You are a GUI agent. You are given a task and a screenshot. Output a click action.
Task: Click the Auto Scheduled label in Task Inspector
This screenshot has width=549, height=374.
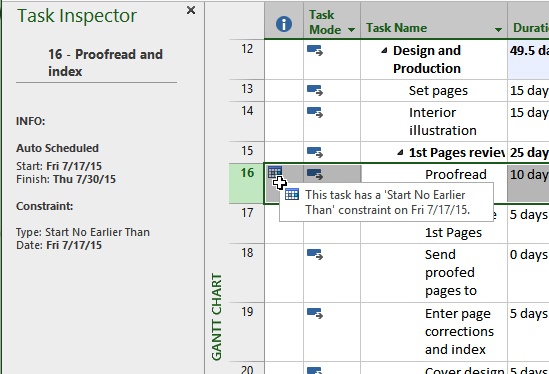click(57, 148)
